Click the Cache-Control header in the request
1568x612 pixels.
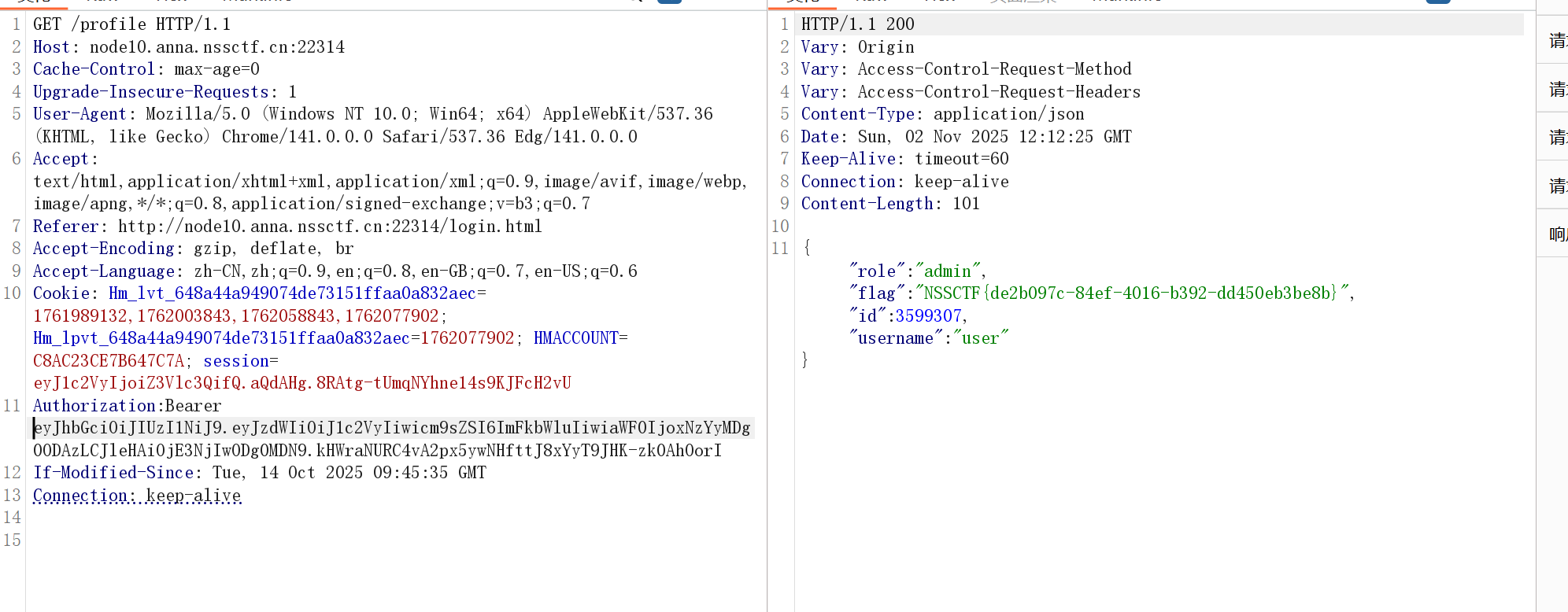point(94,69)
